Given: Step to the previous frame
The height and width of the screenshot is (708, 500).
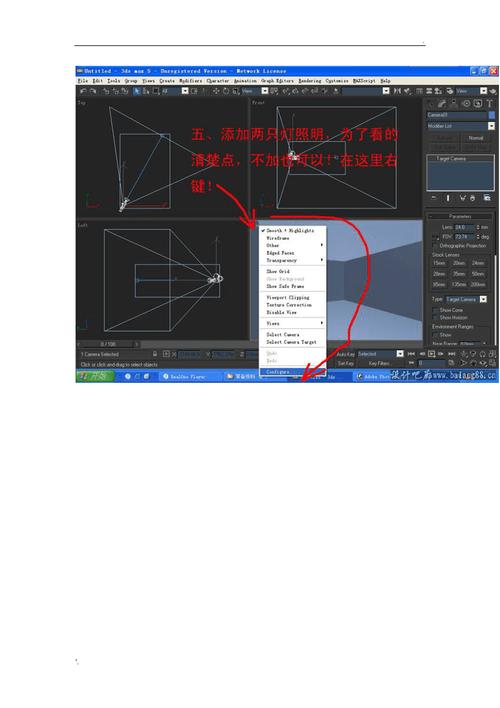Looking at the screenshot, I should click(x=421, y=354).
